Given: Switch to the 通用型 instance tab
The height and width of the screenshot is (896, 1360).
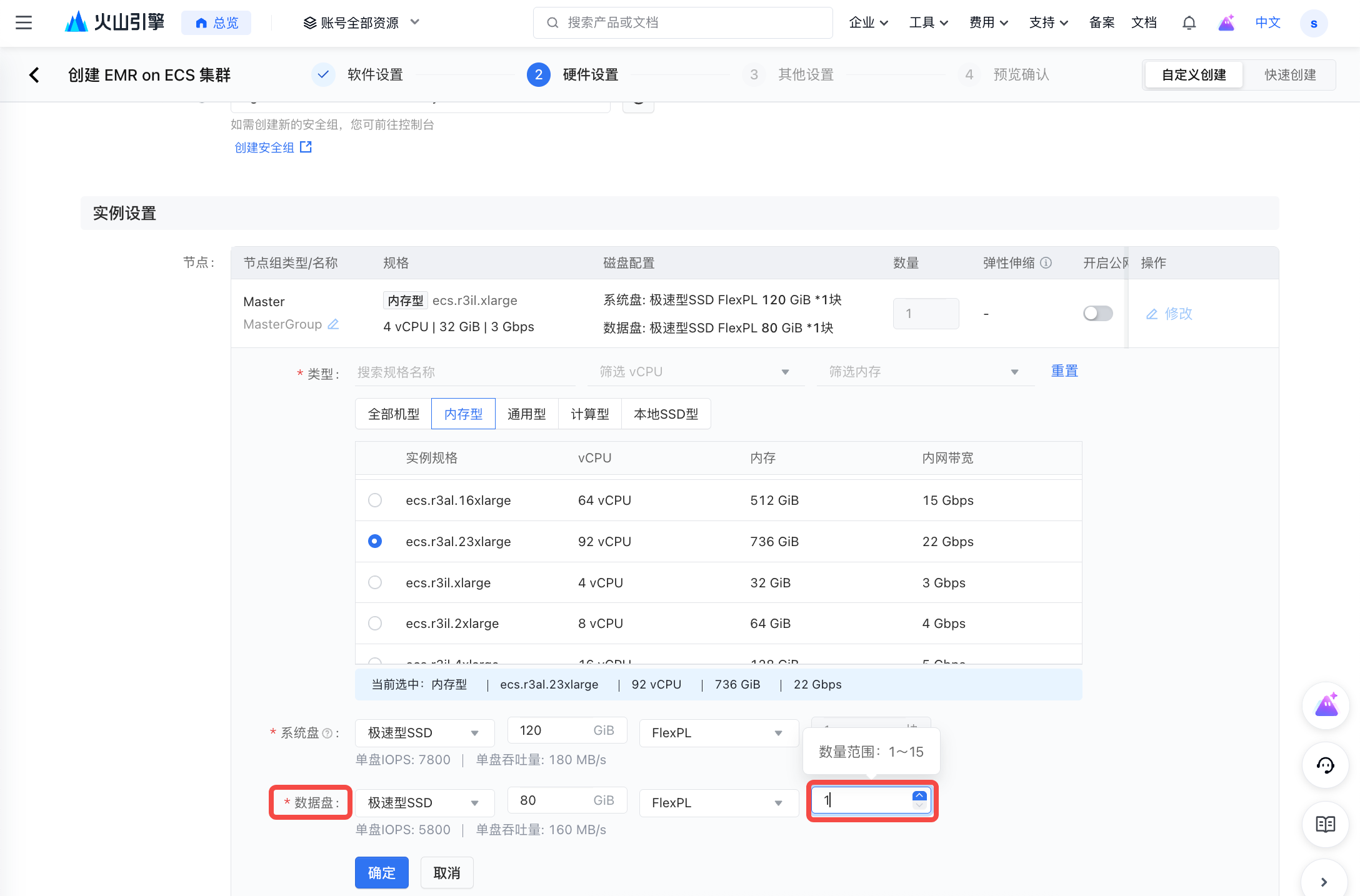Looking at the screenshot, I should pyautogui.click(x=526, y=414).
